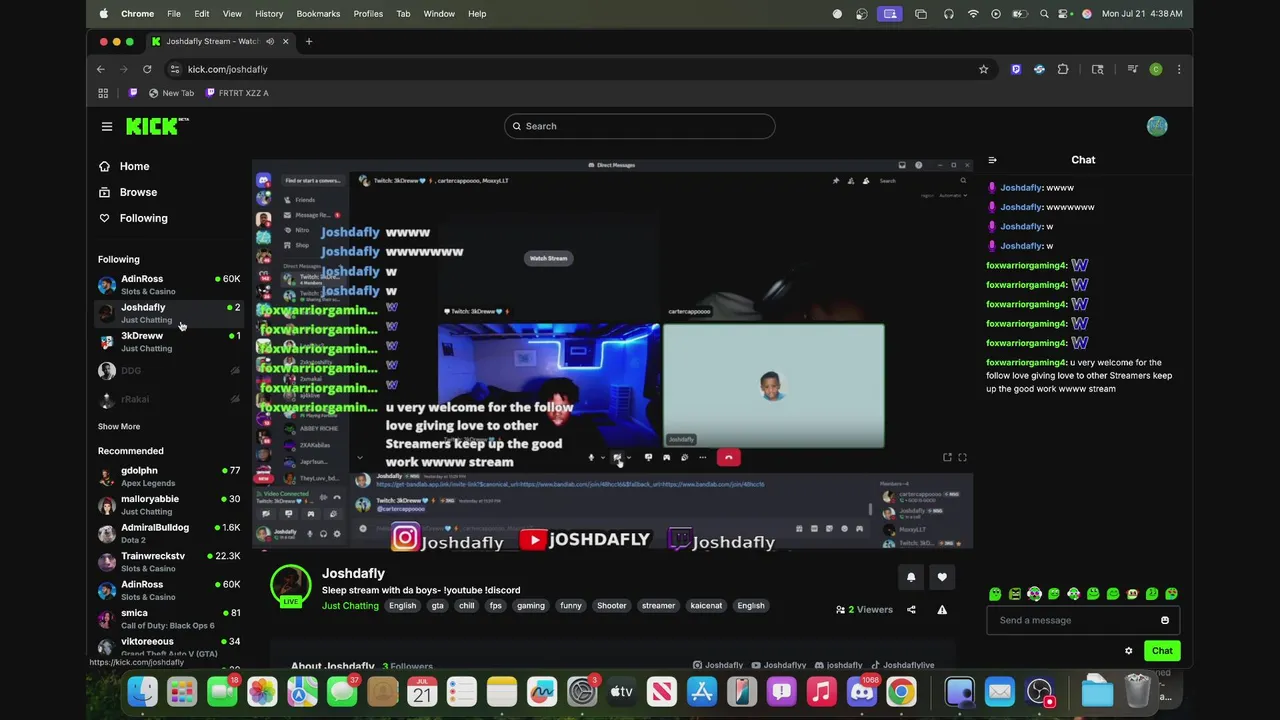Open Chrome File menu

pyautogui.click(x=174, y=14)
